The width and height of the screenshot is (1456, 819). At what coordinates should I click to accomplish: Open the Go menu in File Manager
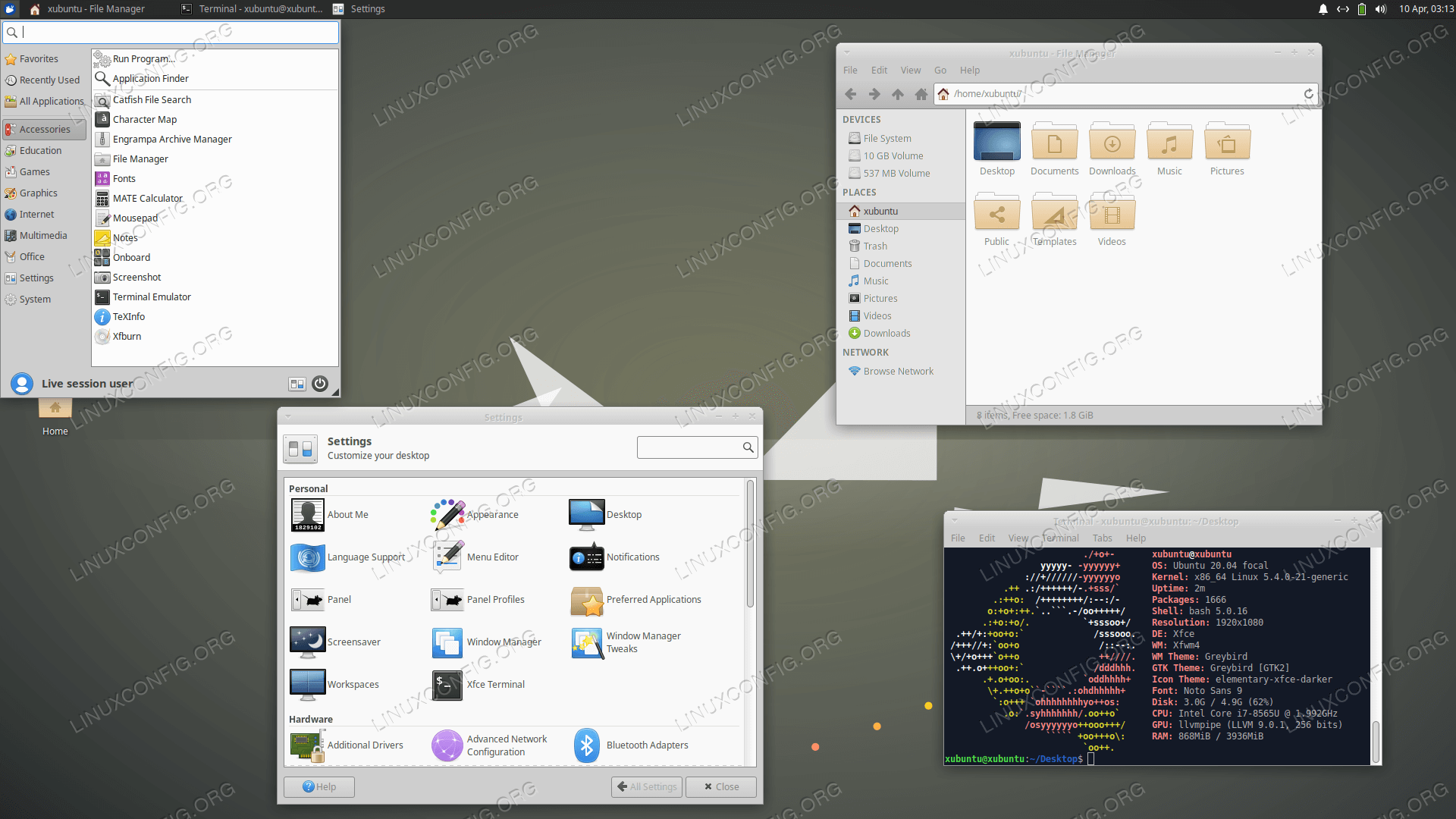940,71
